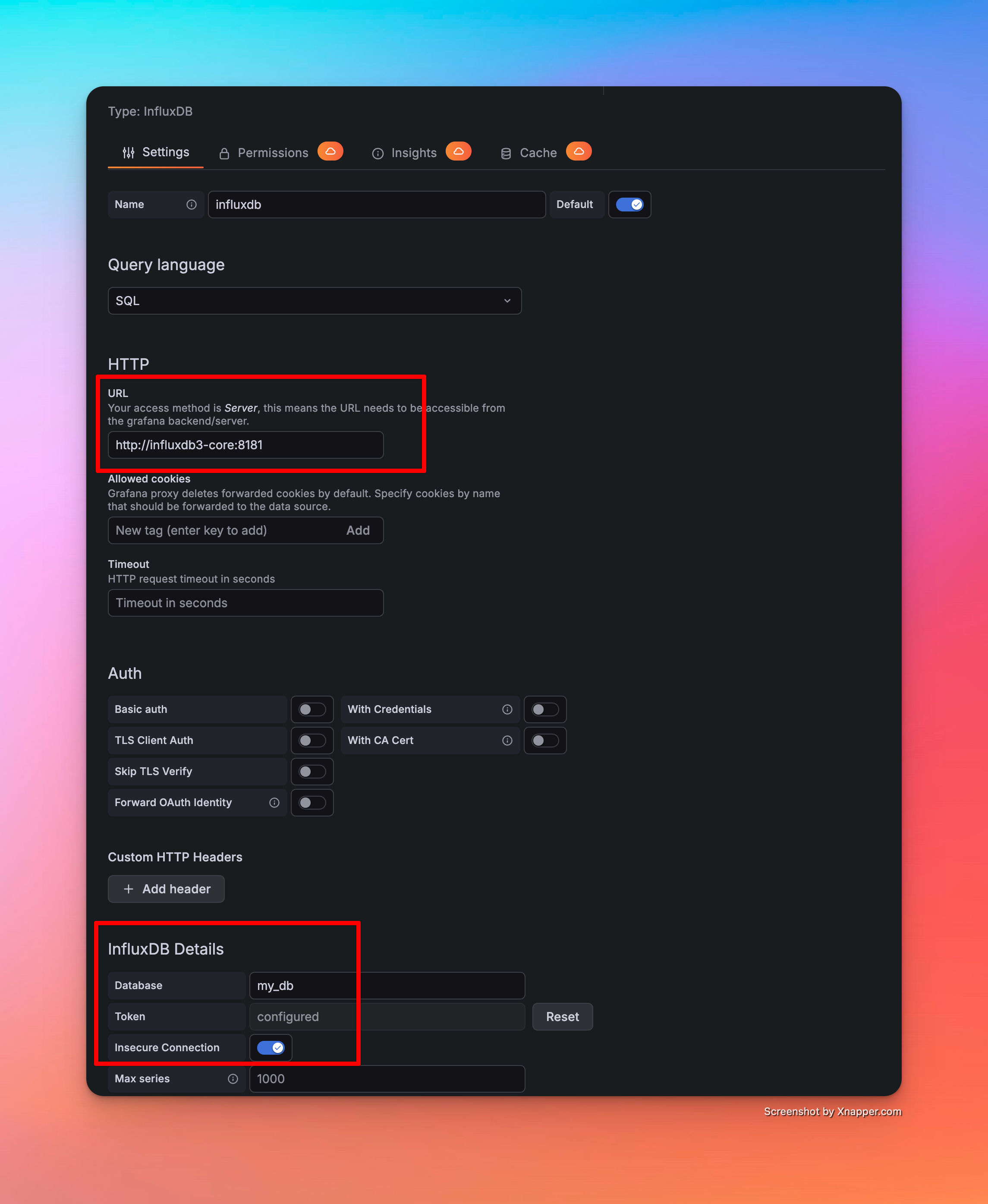
Task: Click the cloud badge beside Permissions
Action: [330, 151]
